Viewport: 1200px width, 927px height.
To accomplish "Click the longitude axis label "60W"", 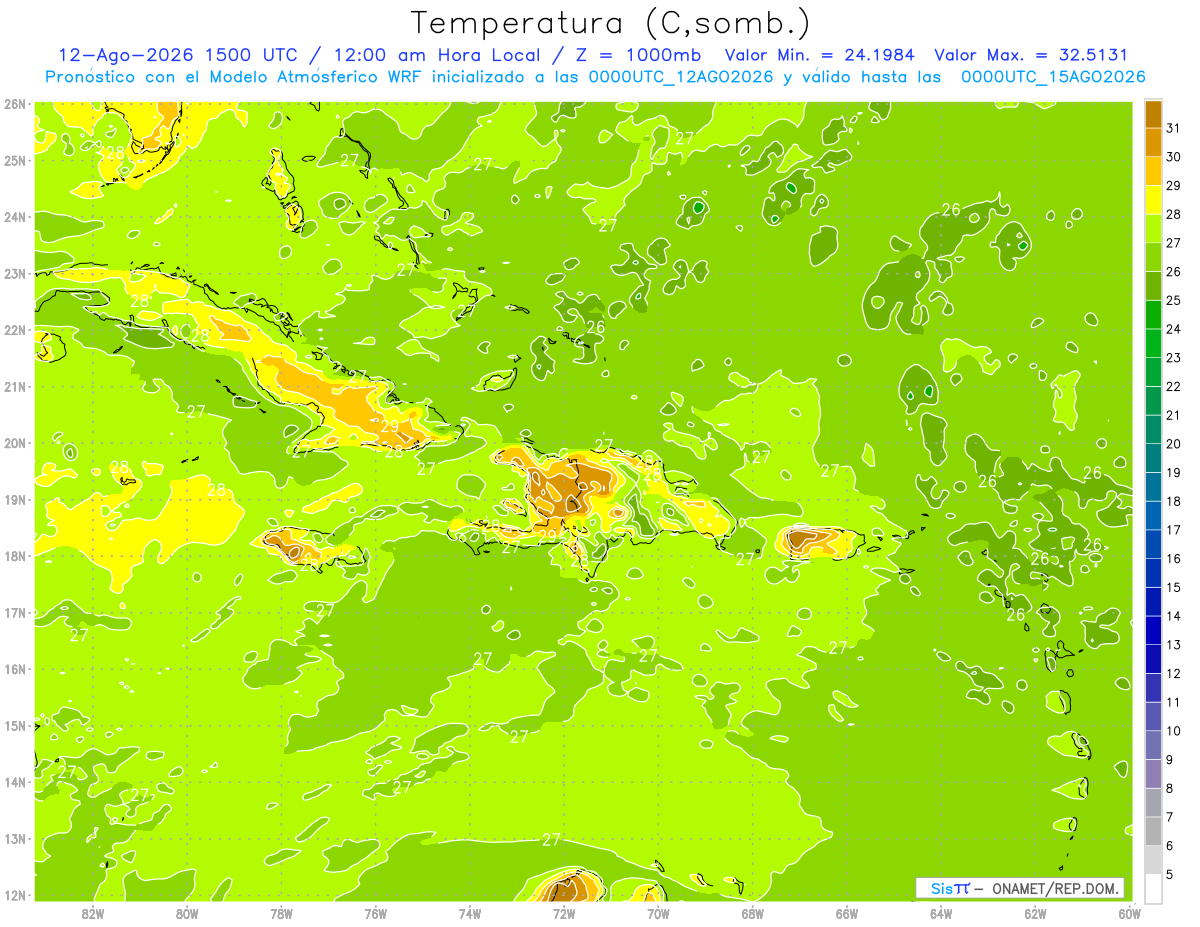I will pyautogui.click(x=1129, y=913).
